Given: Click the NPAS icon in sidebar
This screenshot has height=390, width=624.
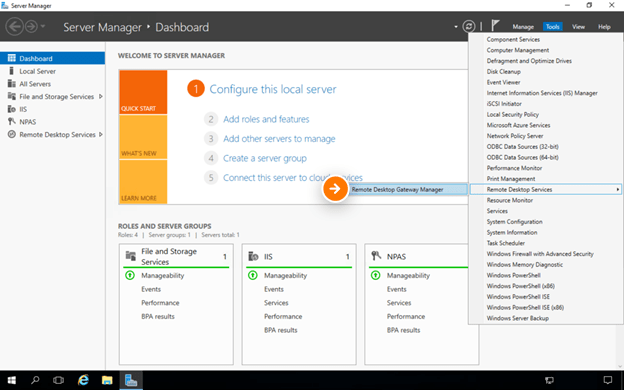Looking at the screenshot, I should tap(12, 122).
